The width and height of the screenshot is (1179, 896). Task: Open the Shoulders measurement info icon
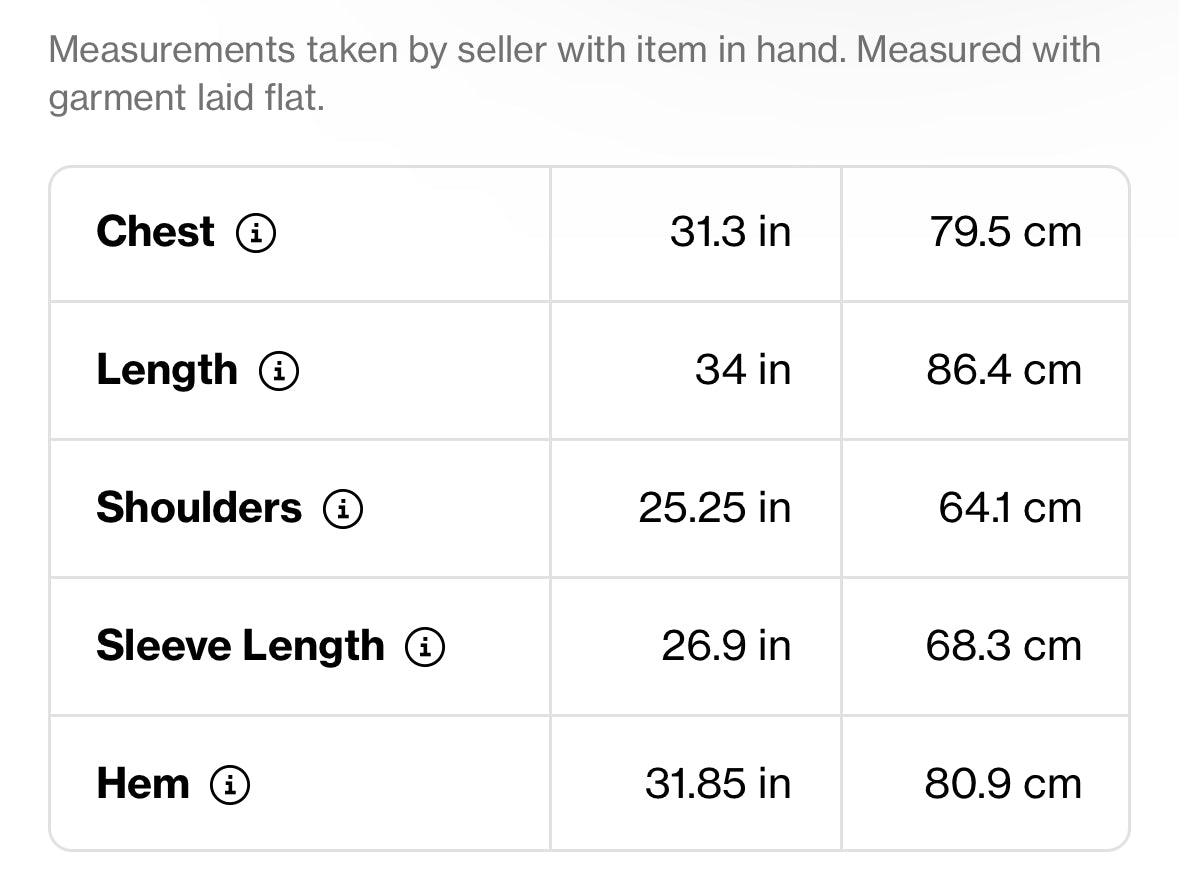pos(343,509)
